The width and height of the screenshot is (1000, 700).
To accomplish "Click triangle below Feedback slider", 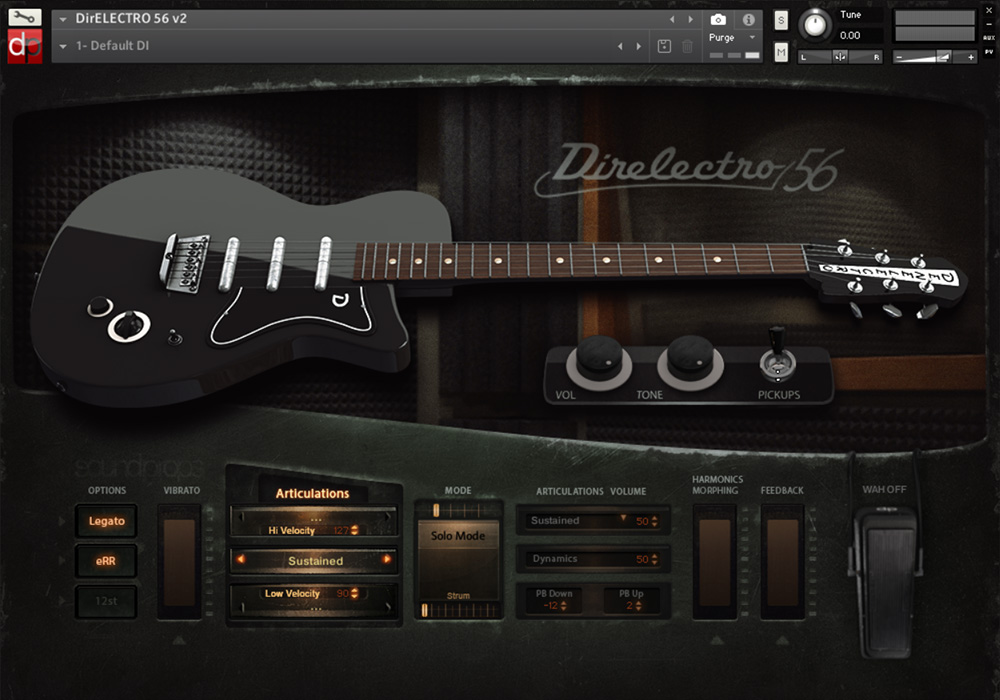I will click(783, 639).
